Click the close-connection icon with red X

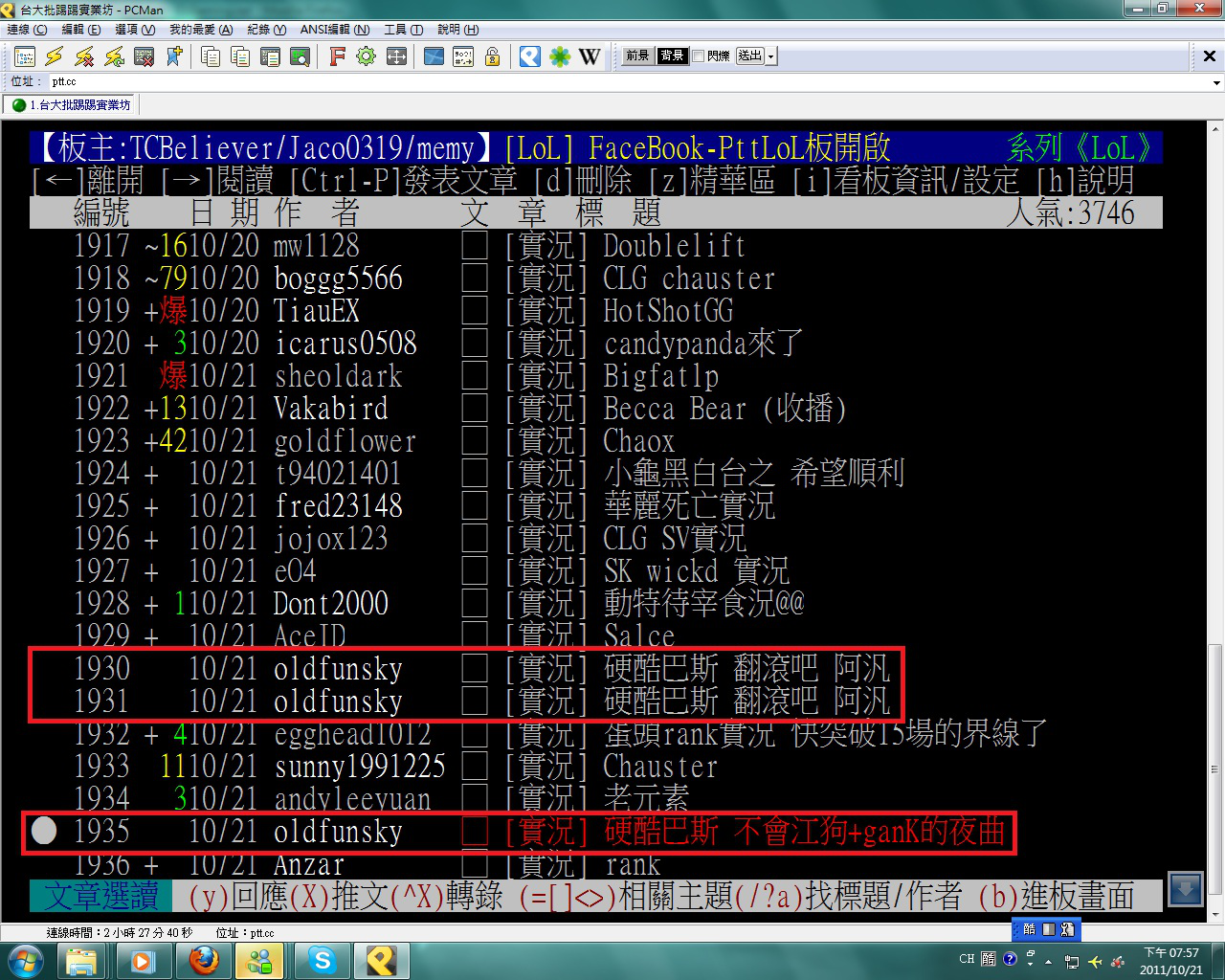(144, 56)
